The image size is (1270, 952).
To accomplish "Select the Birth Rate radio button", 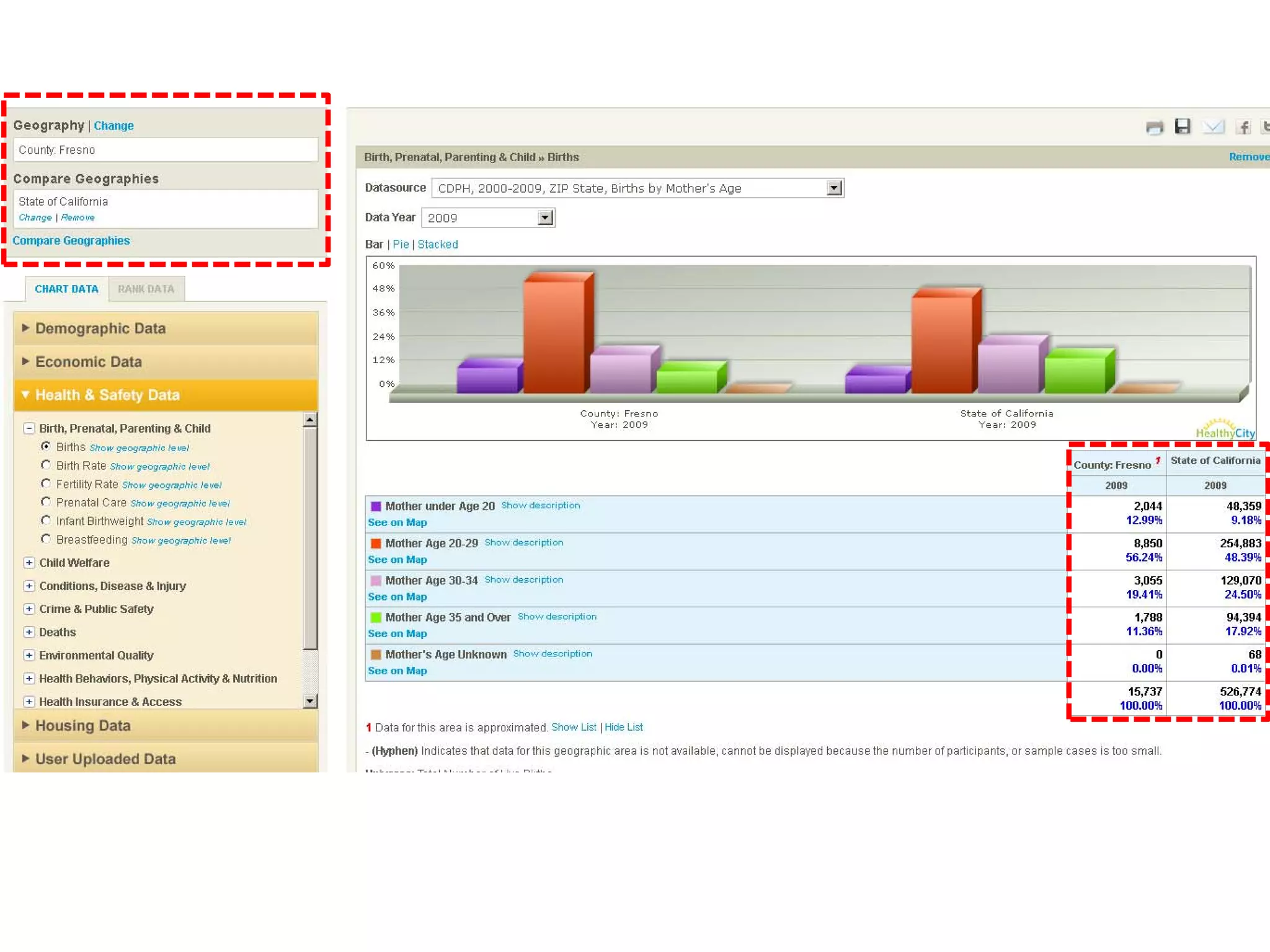I will 46,465.
